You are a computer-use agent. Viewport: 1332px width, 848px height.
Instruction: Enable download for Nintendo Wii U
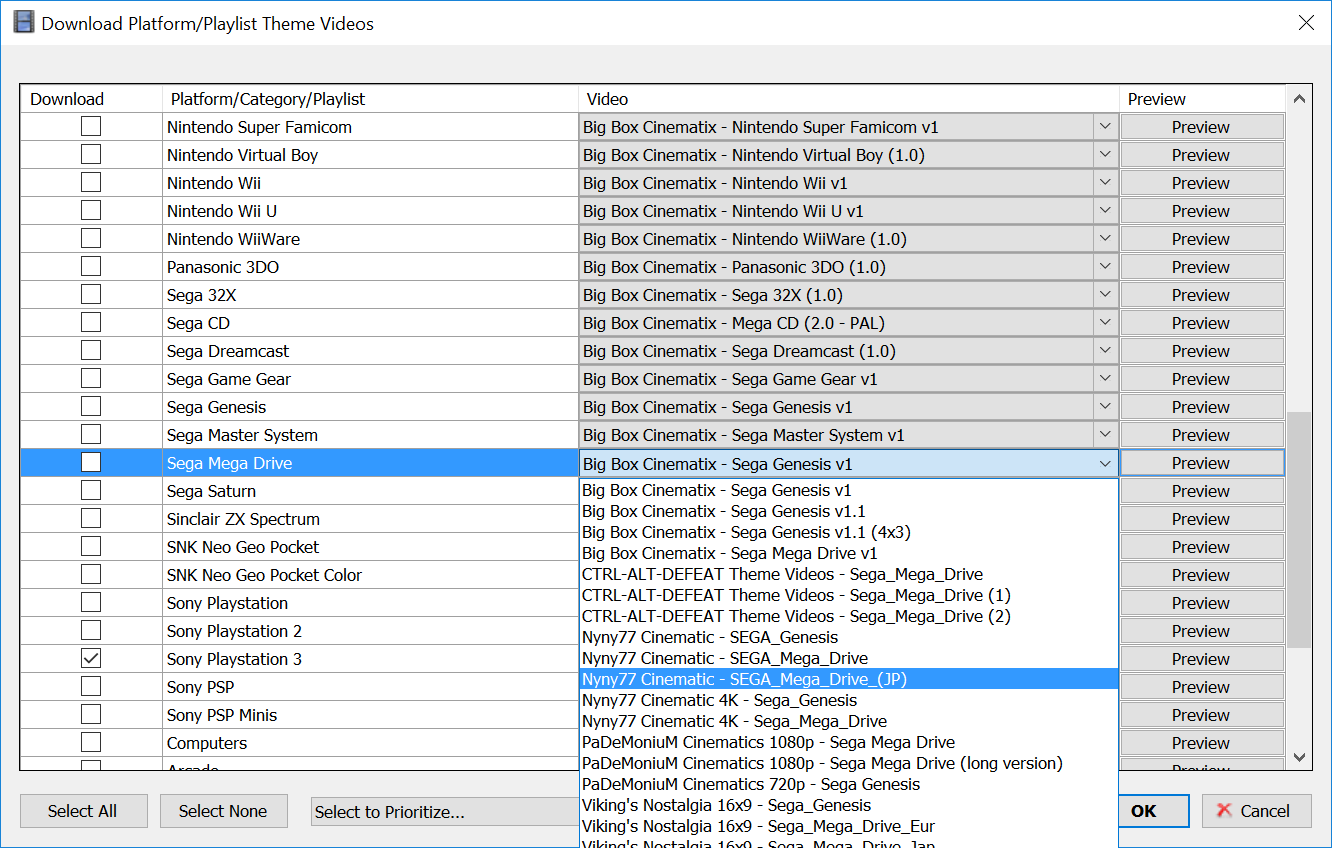tap(91, 211)
